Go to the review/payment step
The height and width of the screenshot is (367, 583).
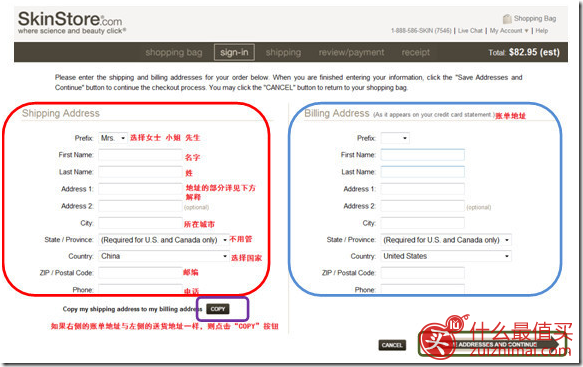click(x=351, y=52)
